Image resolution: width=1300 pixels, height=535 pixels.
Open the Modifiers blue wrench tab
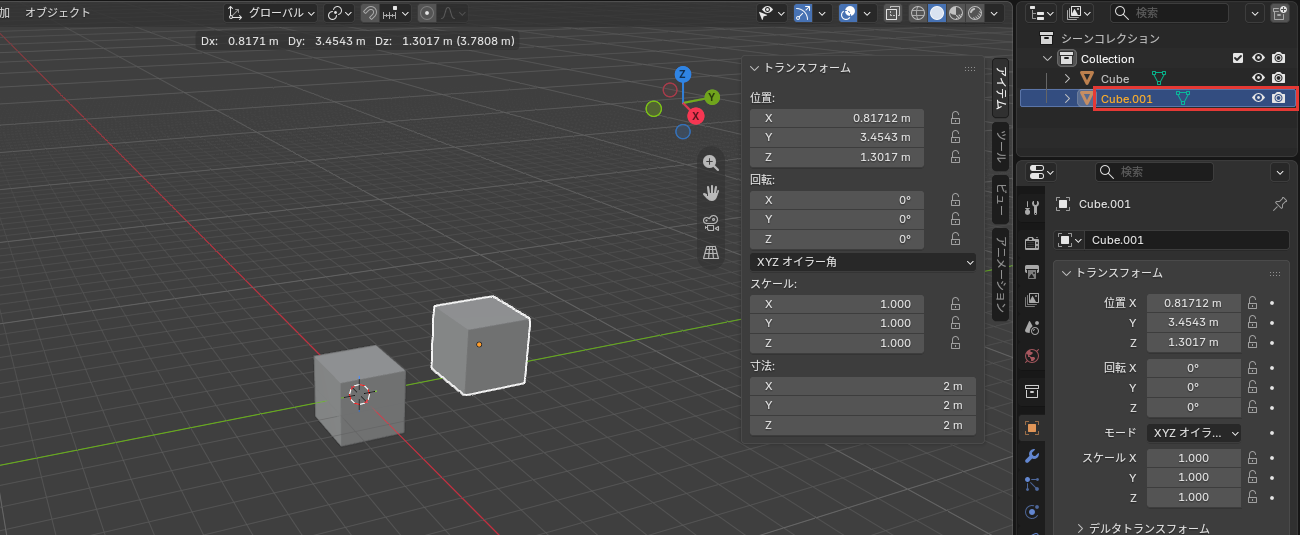1031,456
